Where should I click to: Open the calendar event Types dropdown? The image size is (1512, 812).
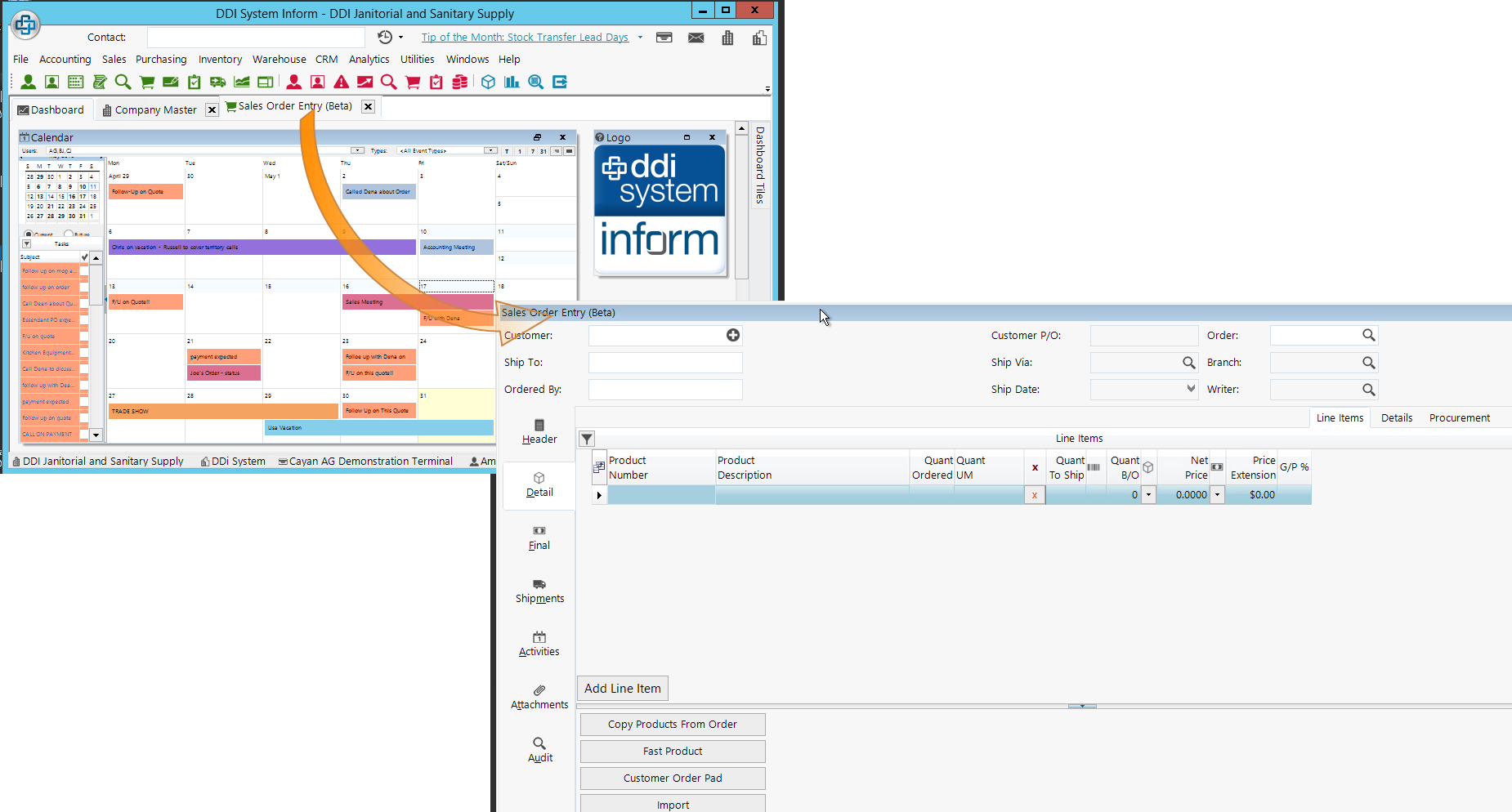(x=490, y=150)
